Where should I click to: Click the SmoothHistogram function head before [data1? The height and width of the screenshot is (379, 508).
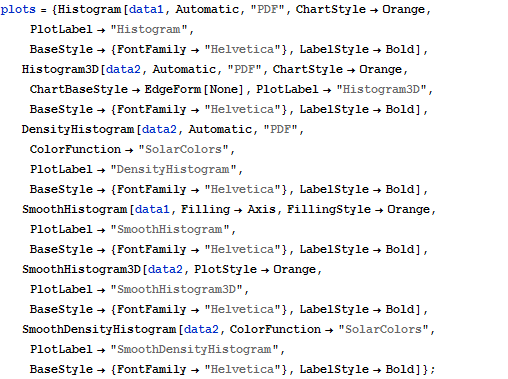tap(75, 209)
